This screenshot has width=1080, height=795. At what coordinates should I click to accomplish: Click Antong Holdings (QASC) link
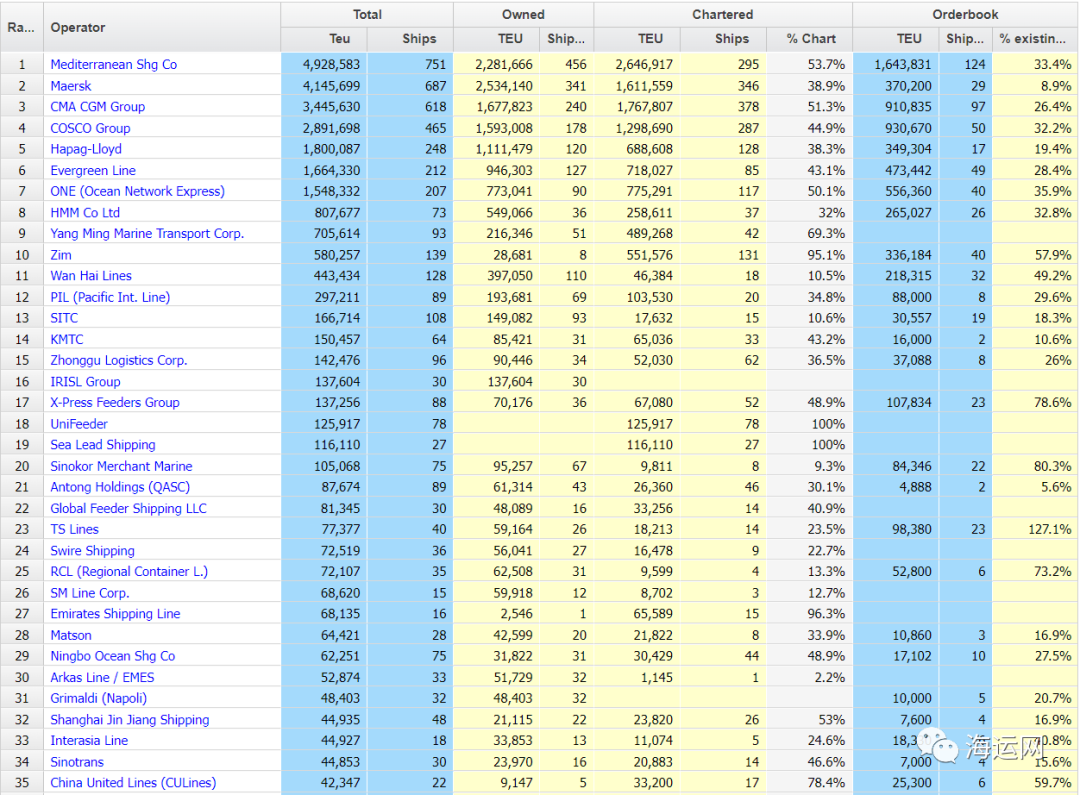click(x=120, y=487)
